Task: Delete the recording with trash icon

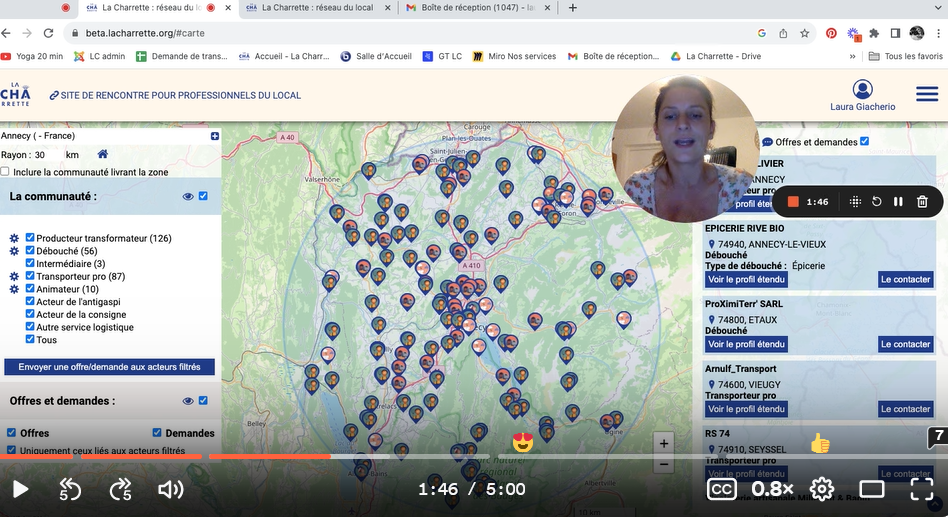Action: (x=922, y=202)
